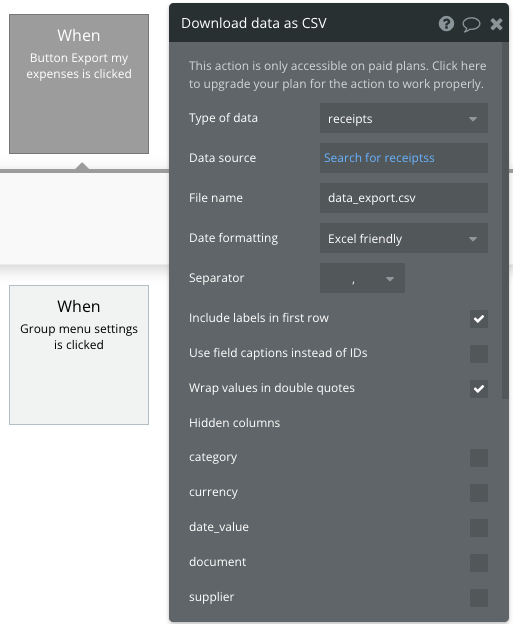
Task: Click the property panel vertical scrollbar
Action: tap(505, 220)
